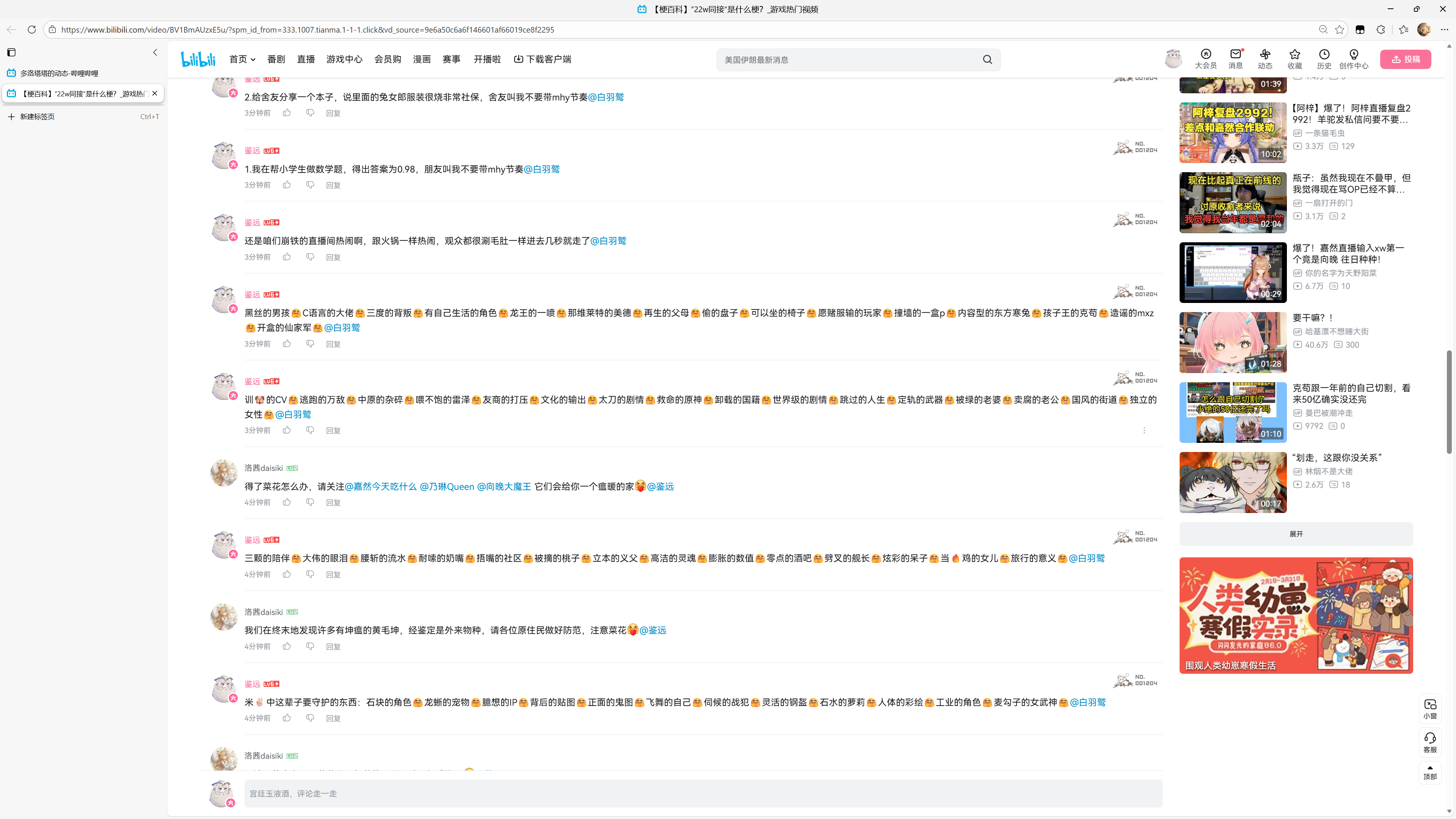Click the @白羽鹫 mention in the mhy节奏 comment
Viewport: 1456px width, 819px height.
(606, 97)
